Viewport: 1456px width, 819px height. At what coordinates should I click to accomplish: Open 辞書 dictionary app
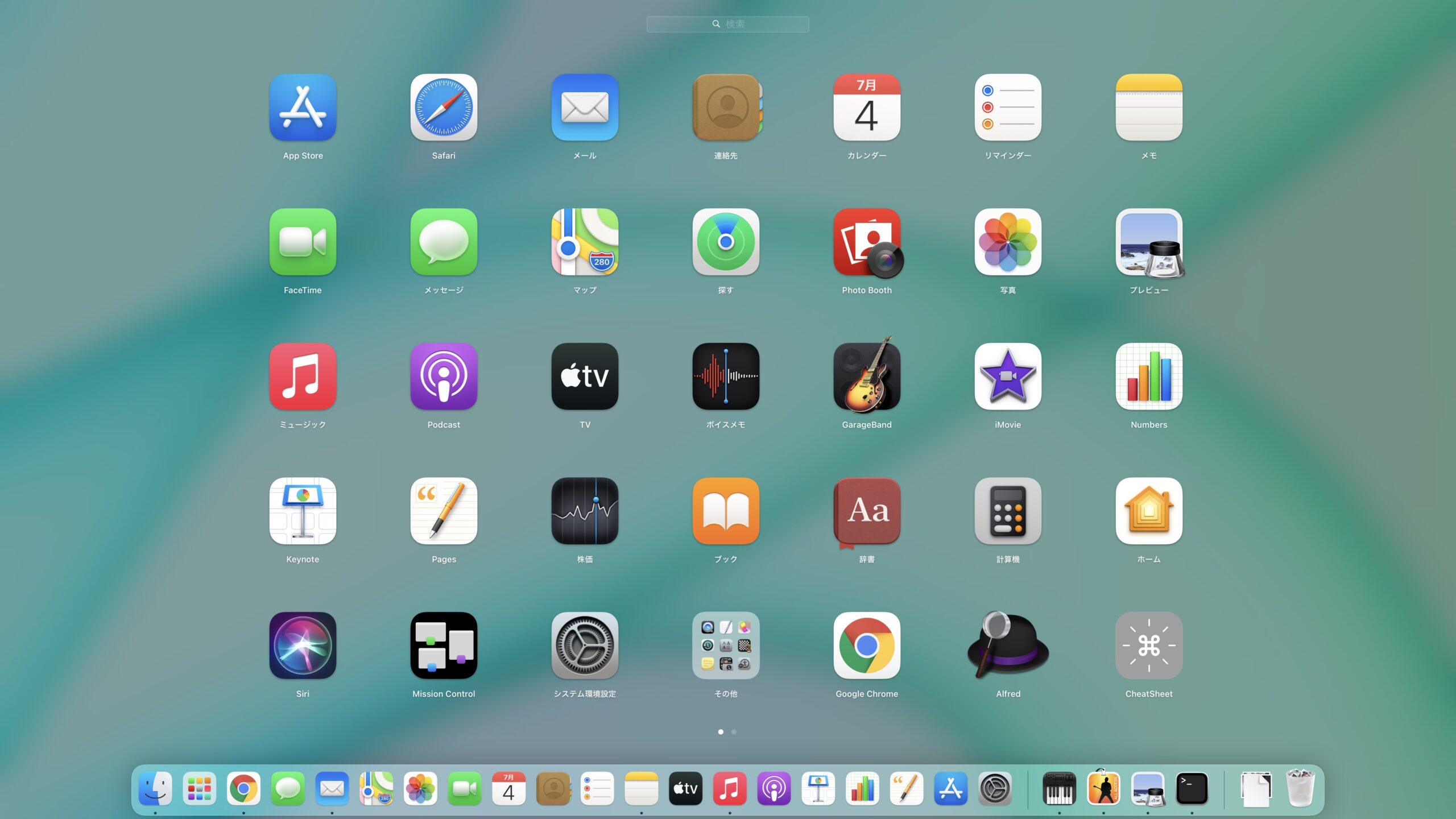tap(867, 512)
